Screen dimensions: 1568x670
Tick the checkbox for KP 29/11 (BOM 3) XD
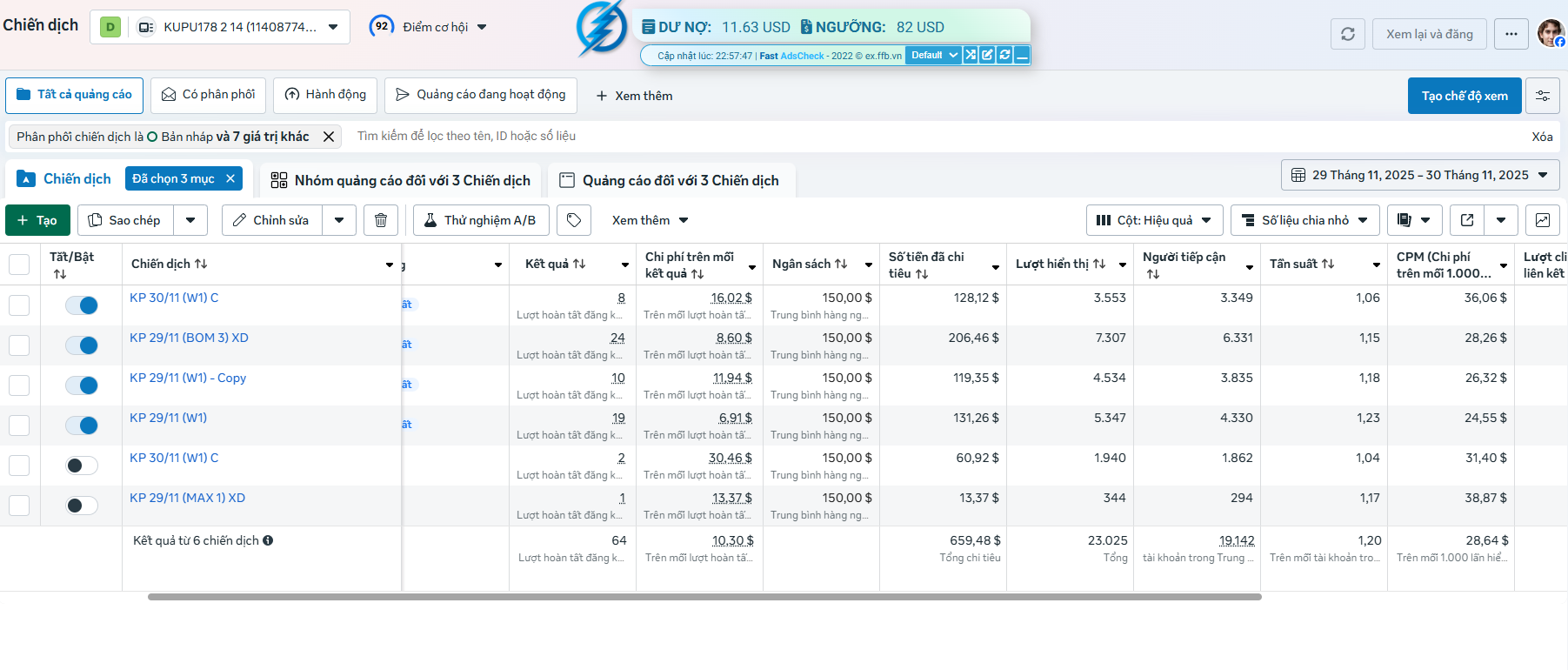click(x=19, y=345)
